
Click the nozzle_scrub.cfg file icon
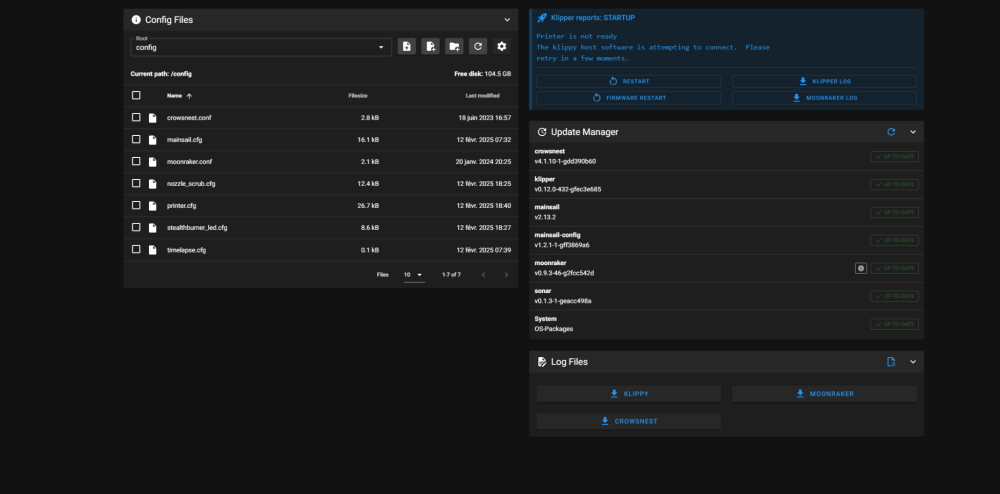pos(152,184)
